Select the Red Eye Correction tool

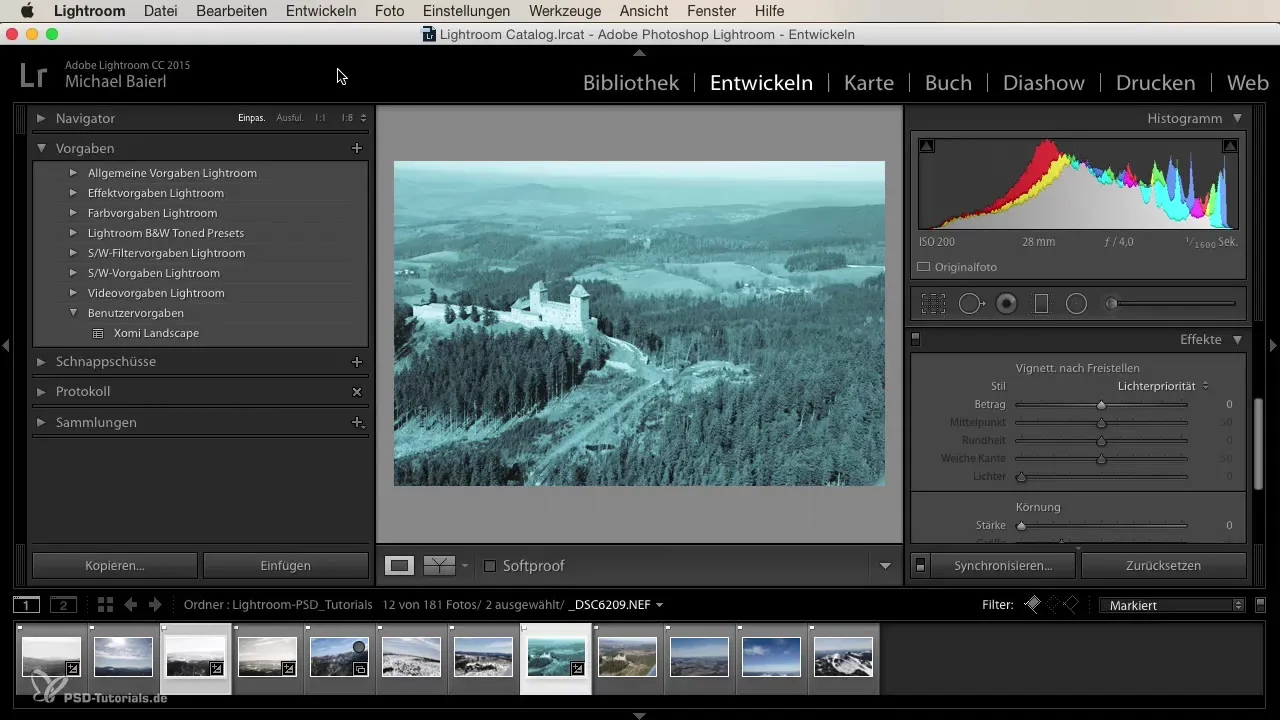coord(1007,304)
